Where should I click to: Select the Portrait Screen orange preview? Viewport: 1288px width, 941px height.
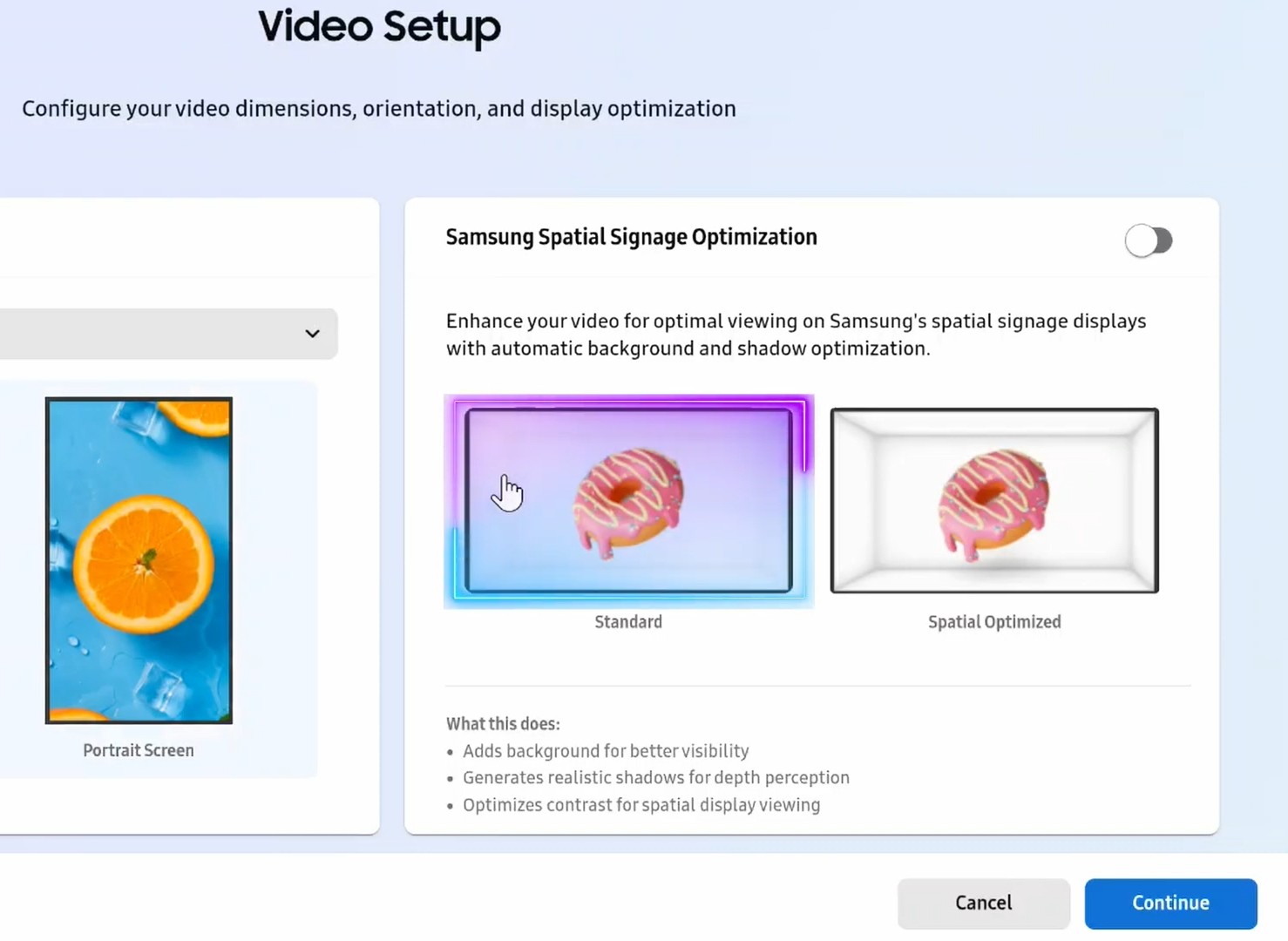(x=139, y=560)
